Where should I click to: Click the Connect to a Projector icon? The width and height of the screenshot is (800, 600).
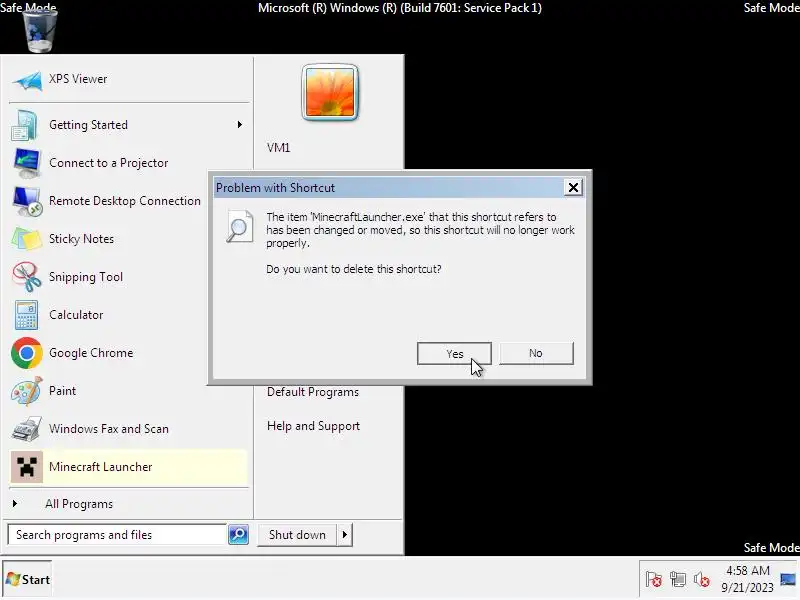click(x=27, y=163)
